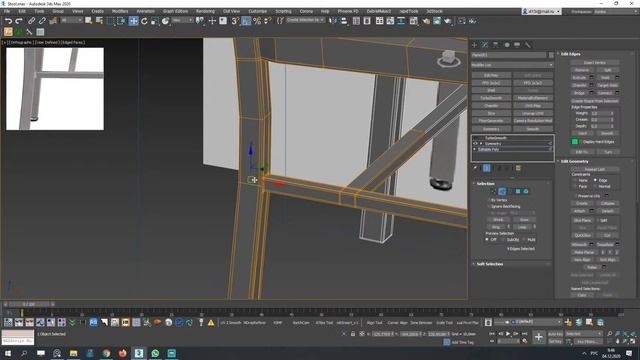Viewport: 640px width, 360px height.
Task: Toggle the Display Hard Edges checkbox
Action: [x=581, y=142]
